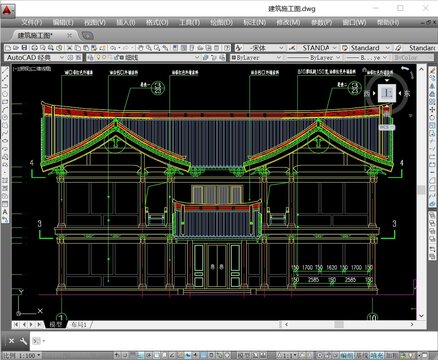Click into the command line input field

coord(233,341)
